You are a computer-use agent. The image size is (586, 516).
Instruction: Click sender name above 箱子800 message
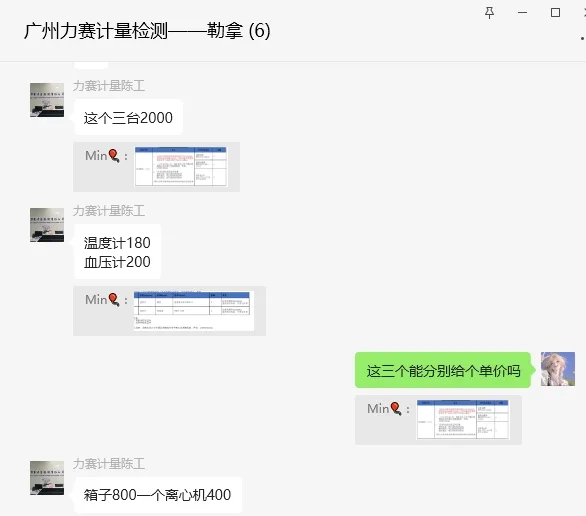(109, 464)
